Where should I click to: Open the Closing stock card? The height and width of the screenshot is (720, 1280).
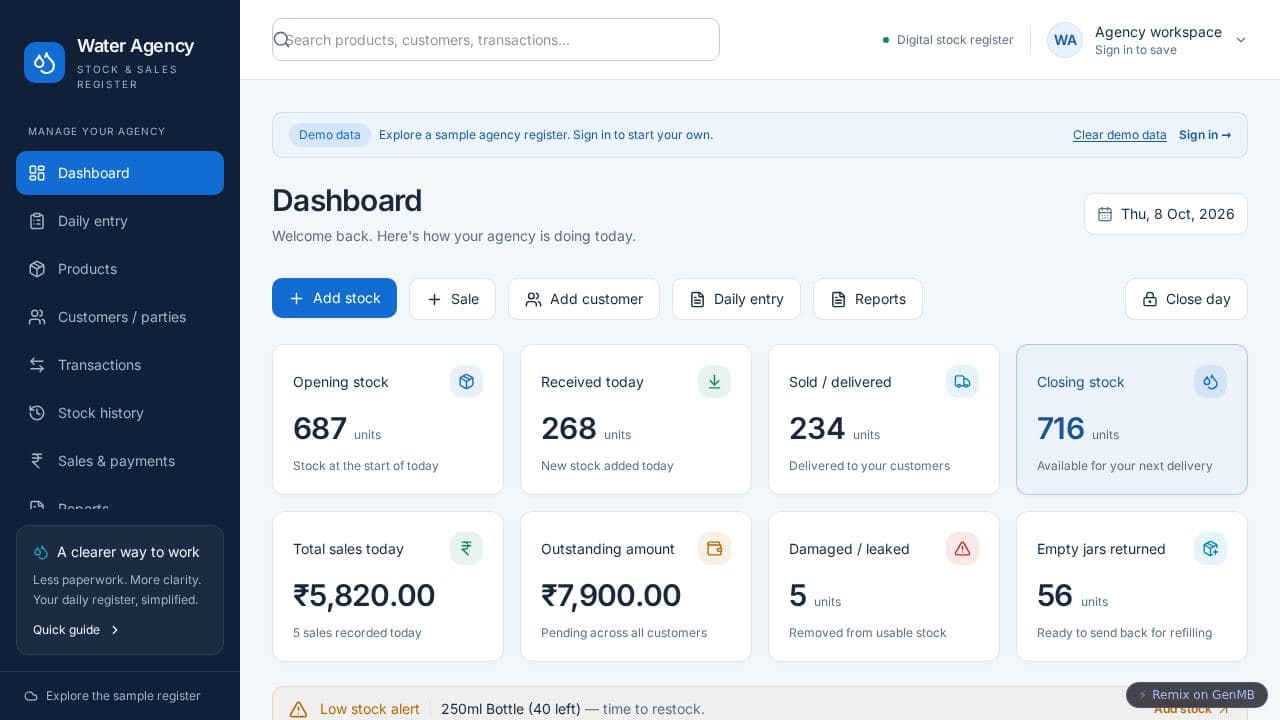click(1132, 419)
